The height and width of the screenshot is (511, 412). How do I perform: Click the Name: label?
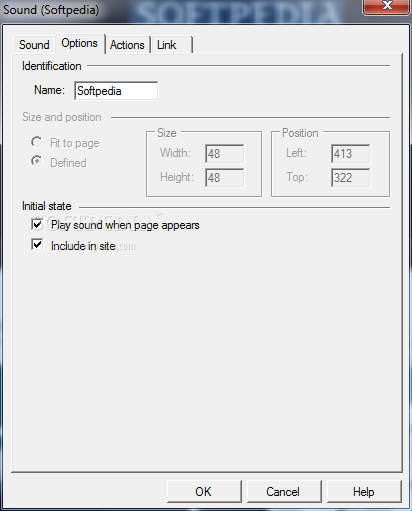pyautogui.click(x=49, y=90)
